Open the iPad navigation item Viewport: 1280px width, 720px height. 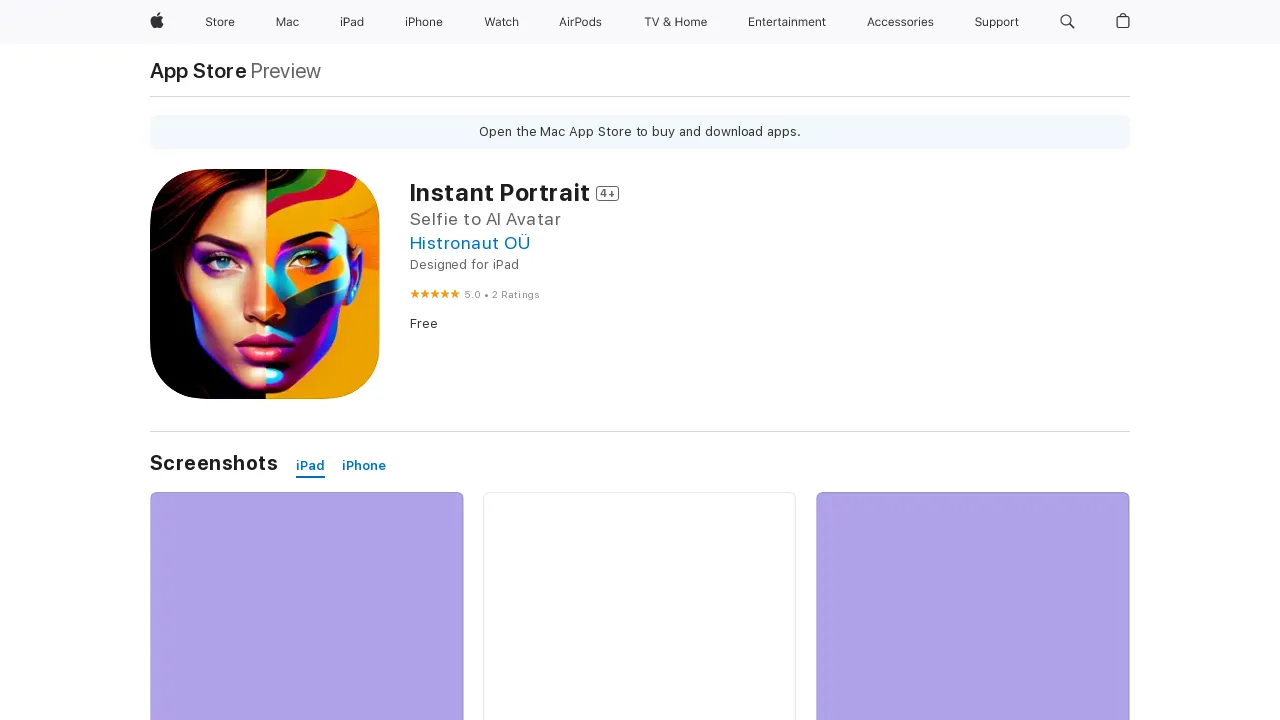[352, 22]
